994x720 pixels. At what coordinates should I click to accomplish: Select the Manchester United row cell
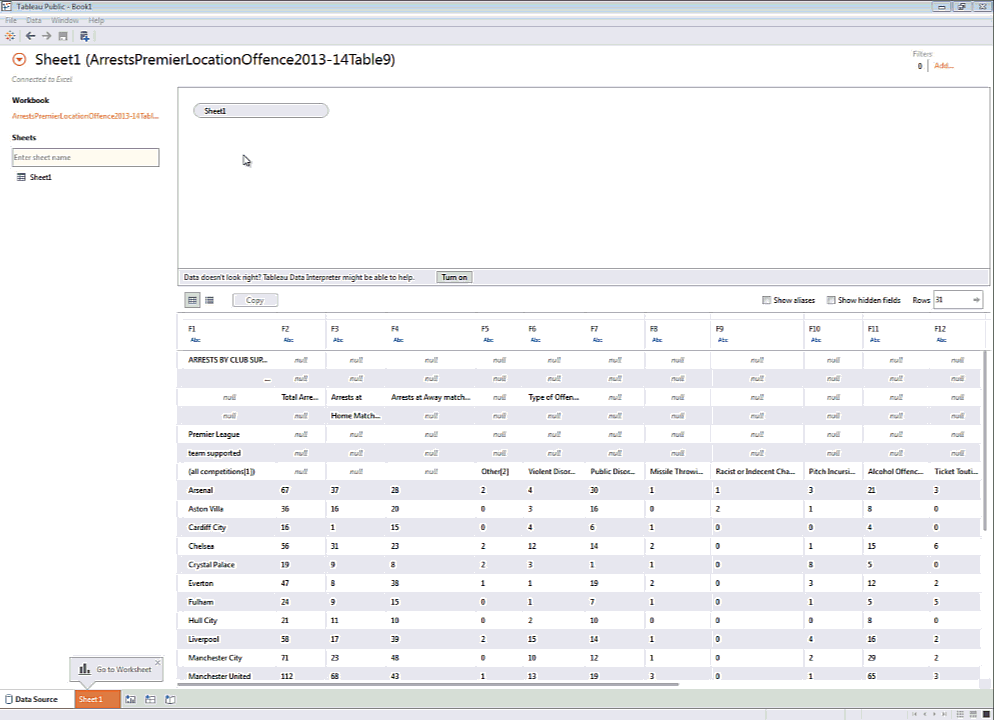[x=219, y=676]
